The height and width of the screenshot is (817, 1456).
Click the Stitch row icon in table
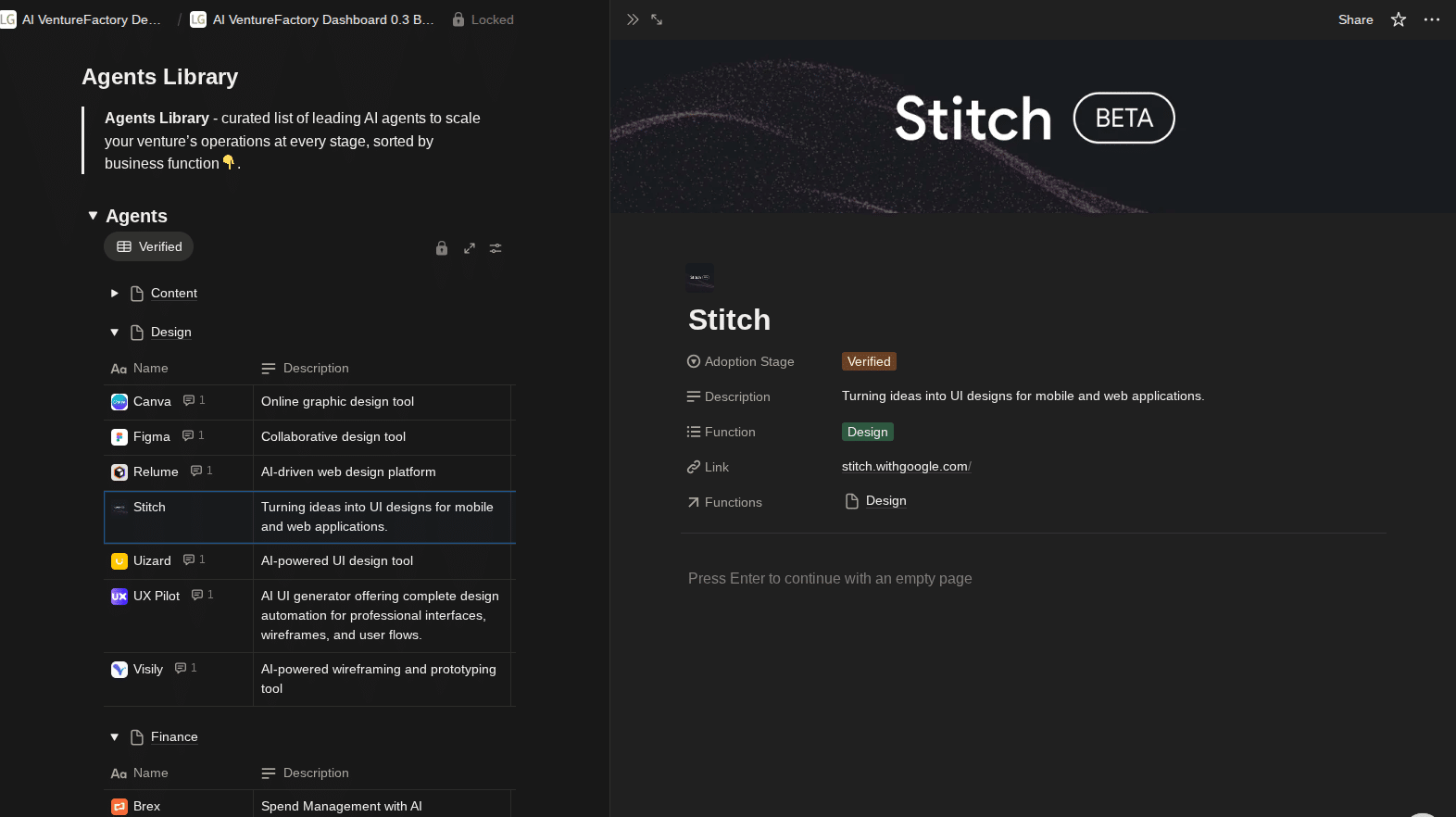(119, 508)
